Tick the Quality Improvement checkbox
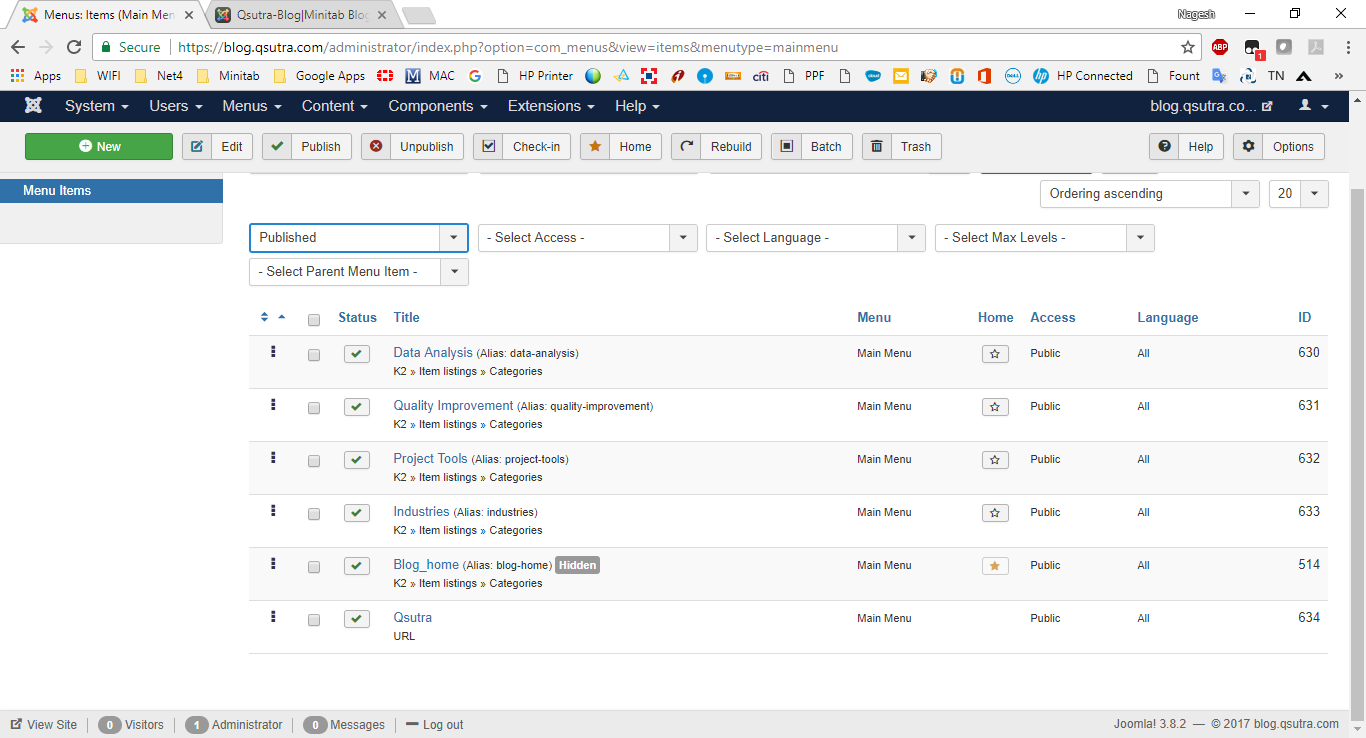 pyautogui.click(x=314, y=408)
